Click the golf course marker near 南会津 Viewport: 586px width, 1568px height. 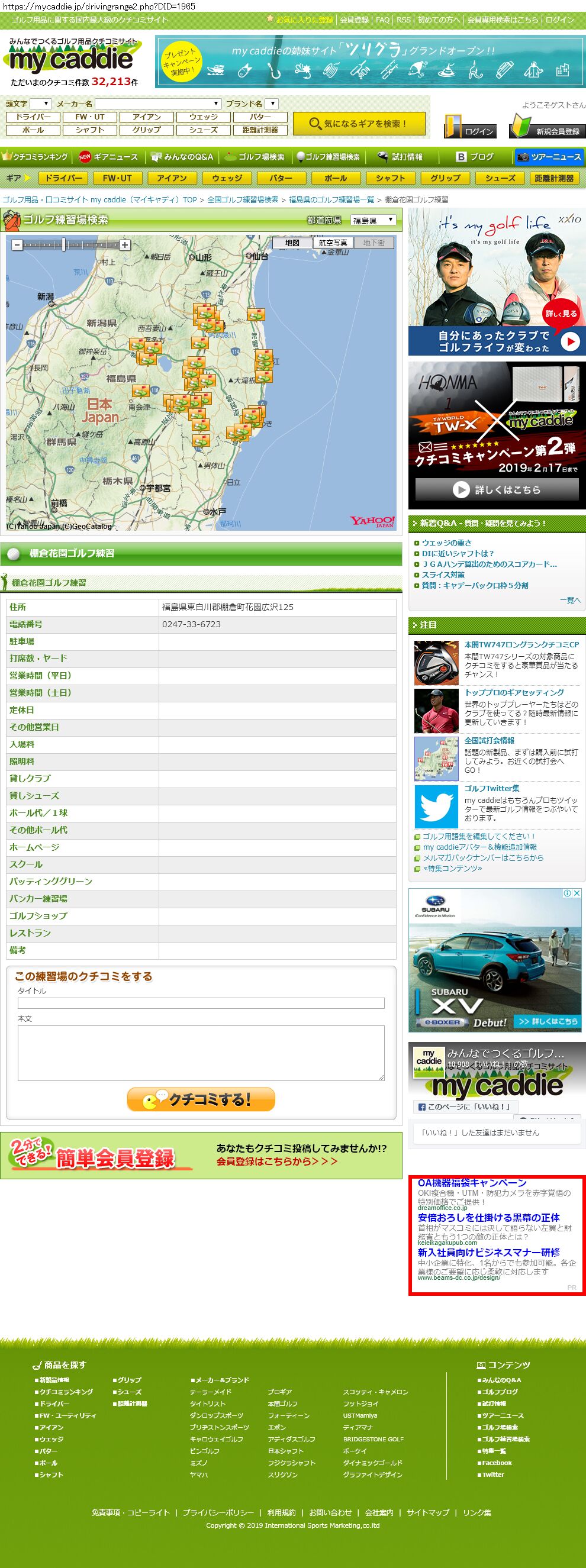click(141, 391)
